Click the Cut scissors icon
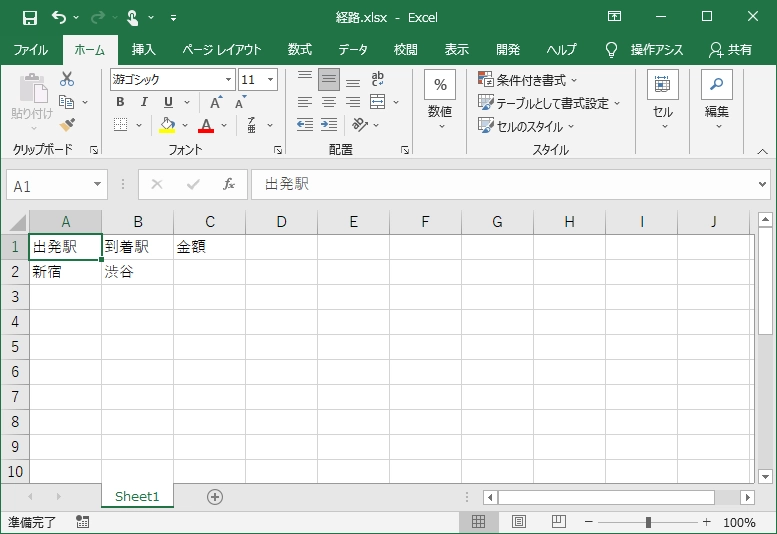Viewport: 777px width, 534px height. click(67, 79)
